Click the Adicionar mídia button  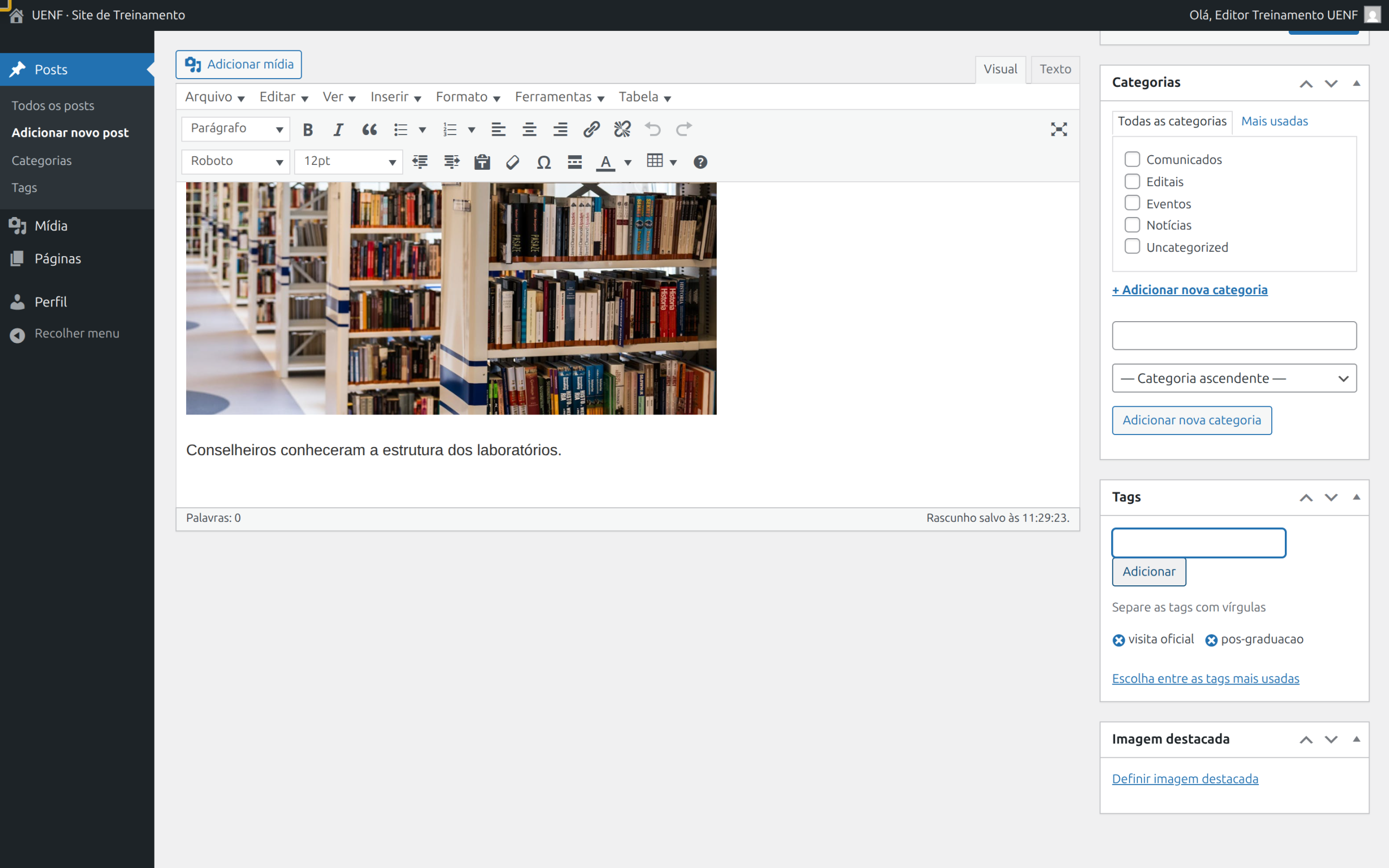(239, 65)
